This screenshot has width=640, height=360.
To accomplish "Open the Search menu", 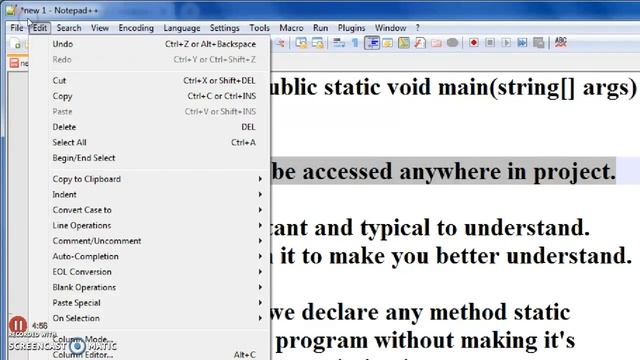I will coord(69,28).
